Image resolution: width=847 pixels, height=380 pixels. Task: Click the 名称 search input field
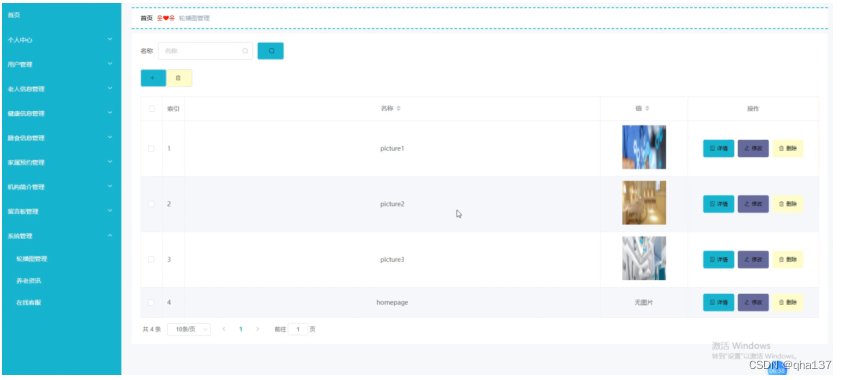tap(205, 51)
